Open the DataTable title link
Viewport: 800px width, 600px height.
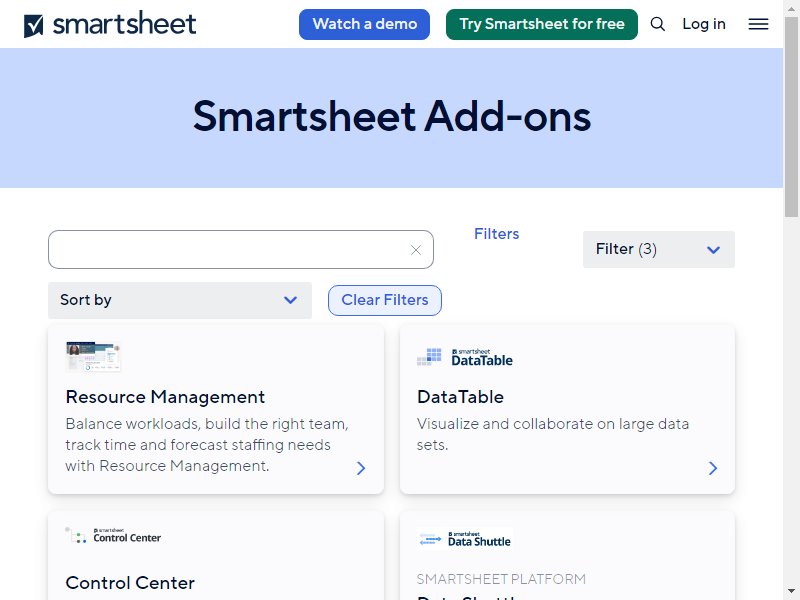460,397
